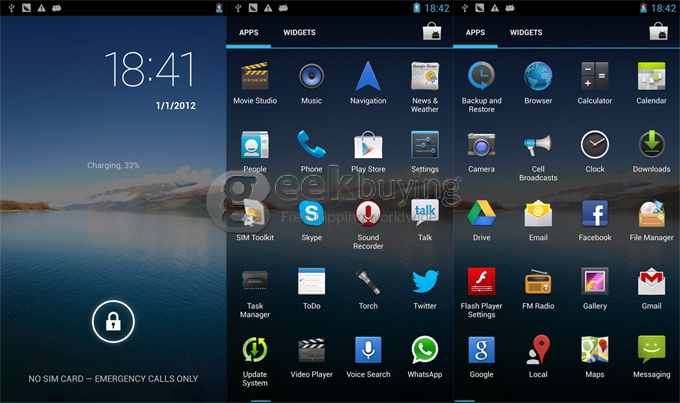The width and height of the screenshot is (680, 403).
Task: Select APPS tab in right screen
Action: click(475, 33)
